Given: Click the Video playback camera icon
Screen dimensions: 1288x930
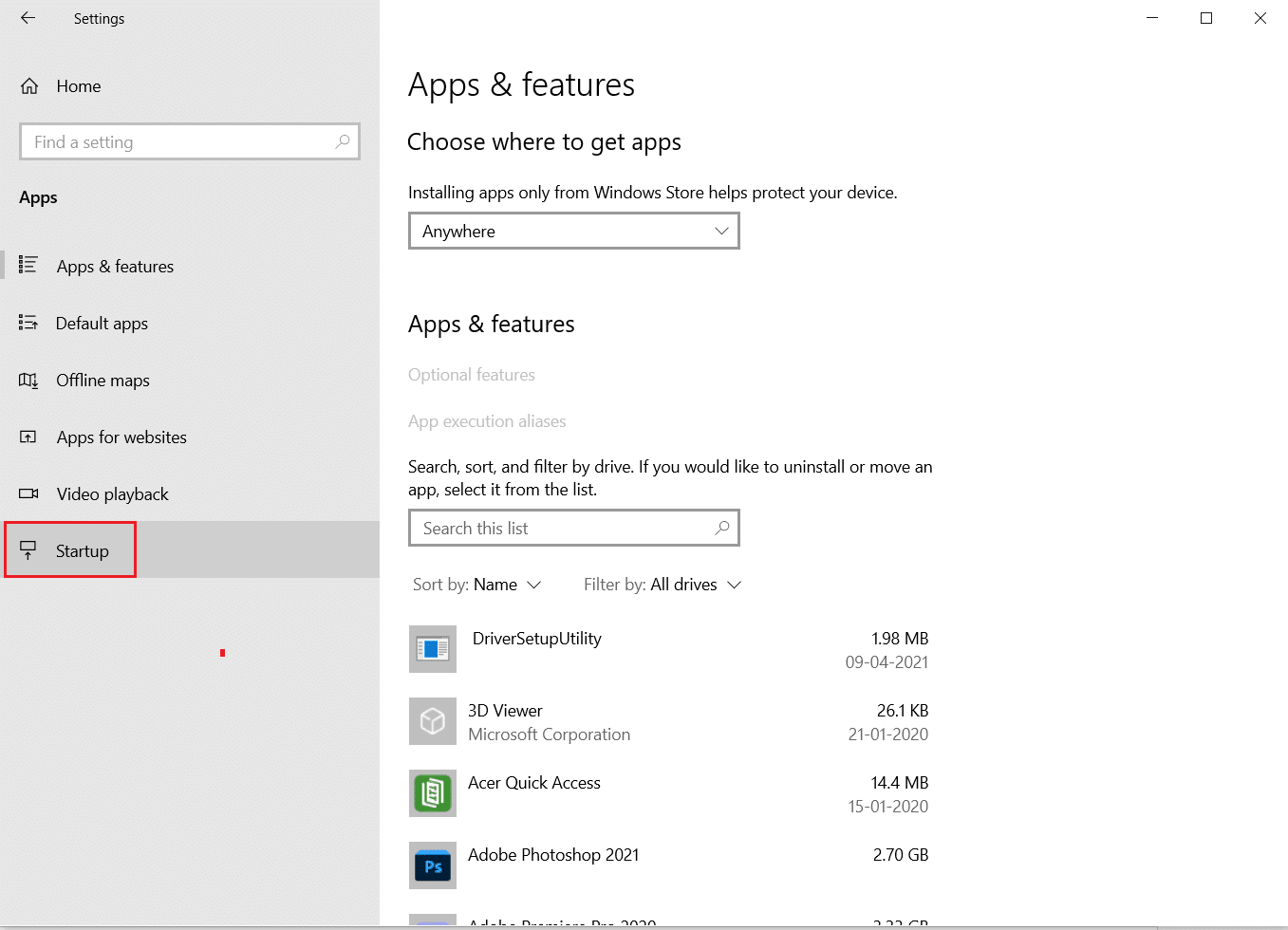Looking at the screenshot, I should [x=28, y=494].
